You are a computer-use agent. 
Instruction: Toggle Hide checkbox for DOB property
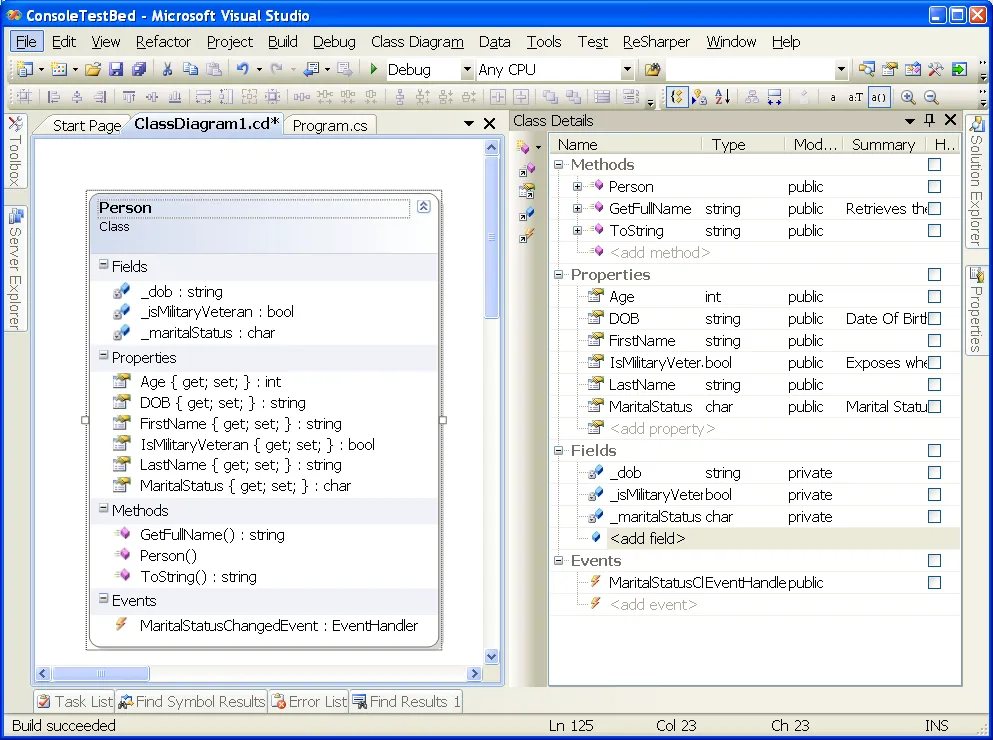pyautogui.click(x=934, y=319)
